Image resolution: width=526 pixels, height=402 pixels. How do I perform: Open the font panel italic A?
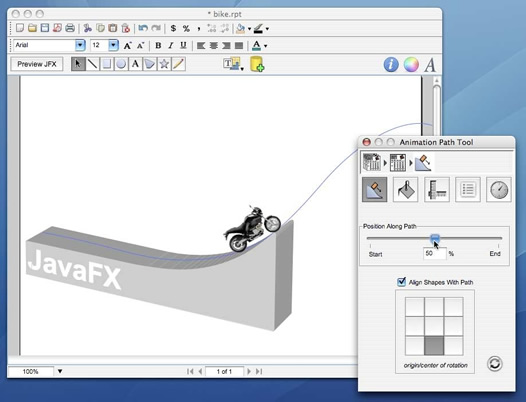point(430,65)
